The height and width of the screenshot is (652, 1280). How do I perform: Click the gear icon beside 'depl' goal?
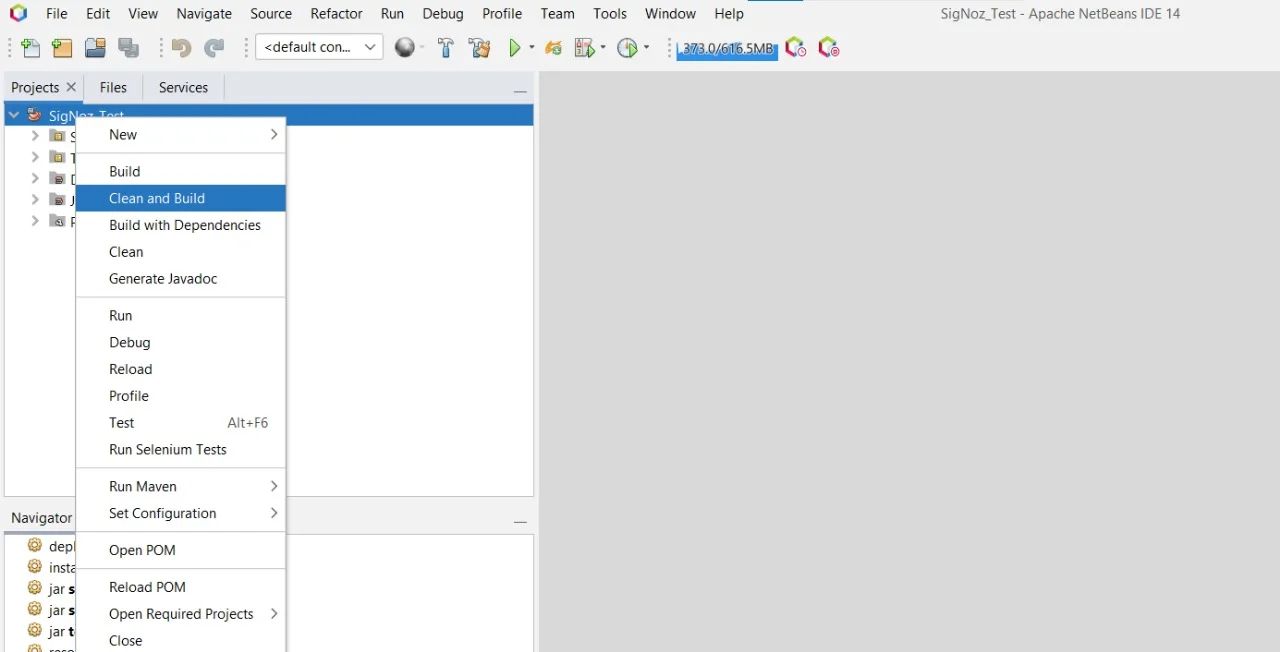(x=35, y=546)
